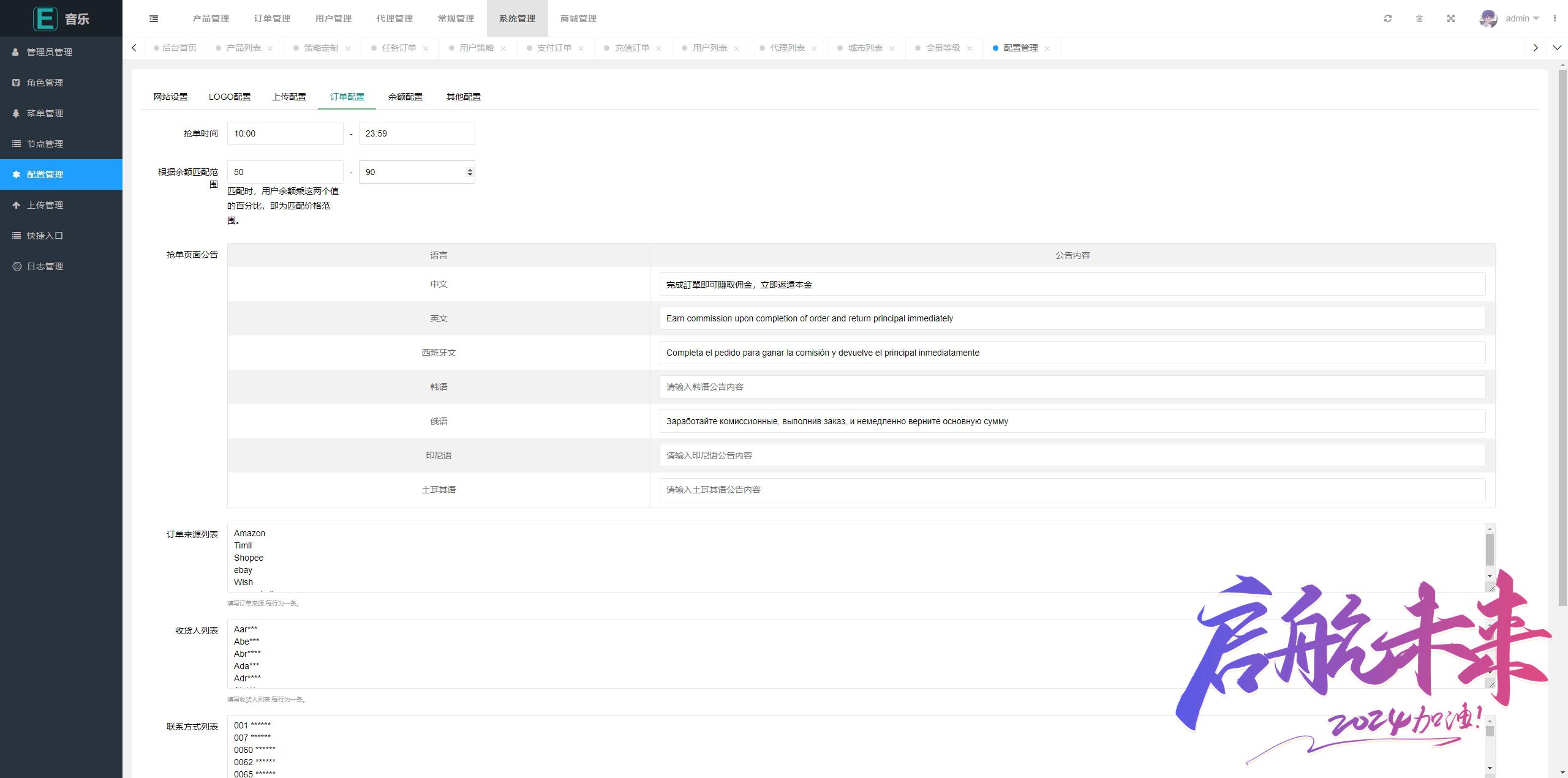Close the 用户策略 tab
The width and height of the screenshot is (1568, 778).
[x=503, y=48]
